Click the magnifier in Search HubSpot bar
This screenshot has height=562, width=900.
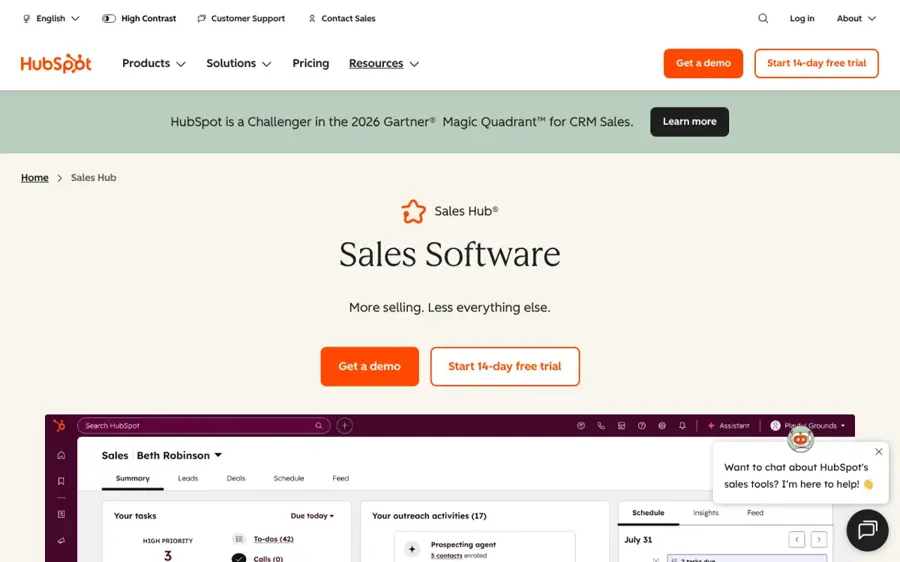click(x=319, y=425)
